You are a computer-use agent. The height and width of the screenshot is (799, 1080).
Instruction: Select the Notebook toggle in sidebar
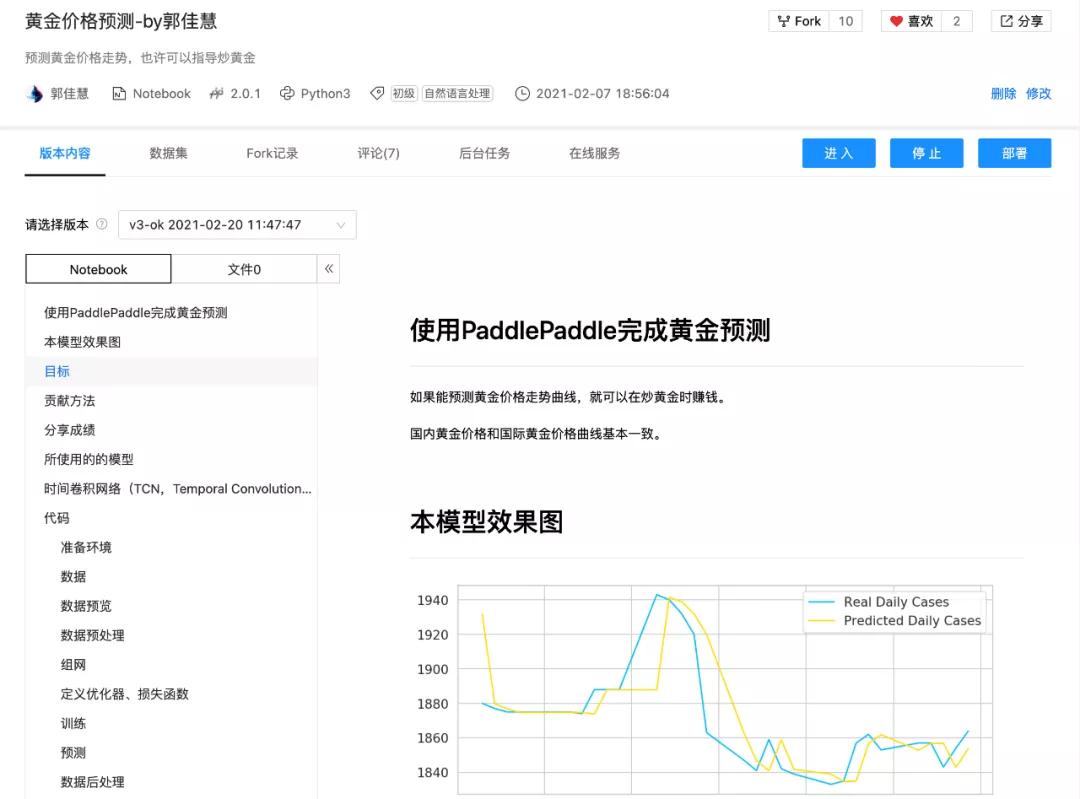(98, 269)
